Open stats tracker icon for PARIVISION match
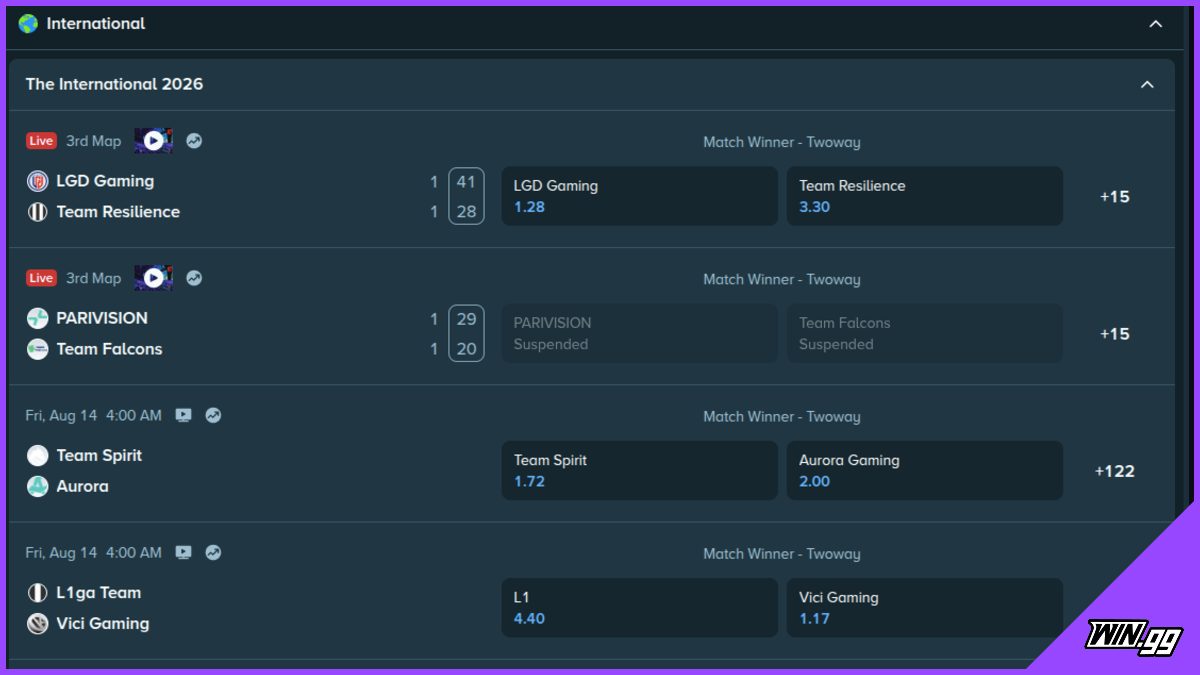Screen dimensions: 1200x675 194,278
